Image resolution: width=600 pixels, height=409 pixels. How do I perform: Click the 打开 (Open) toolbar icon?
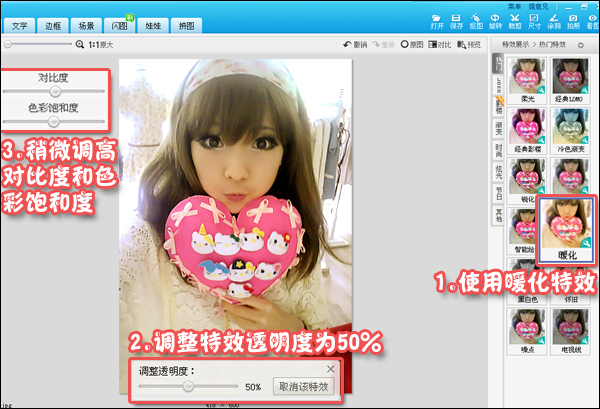(439, 20)
